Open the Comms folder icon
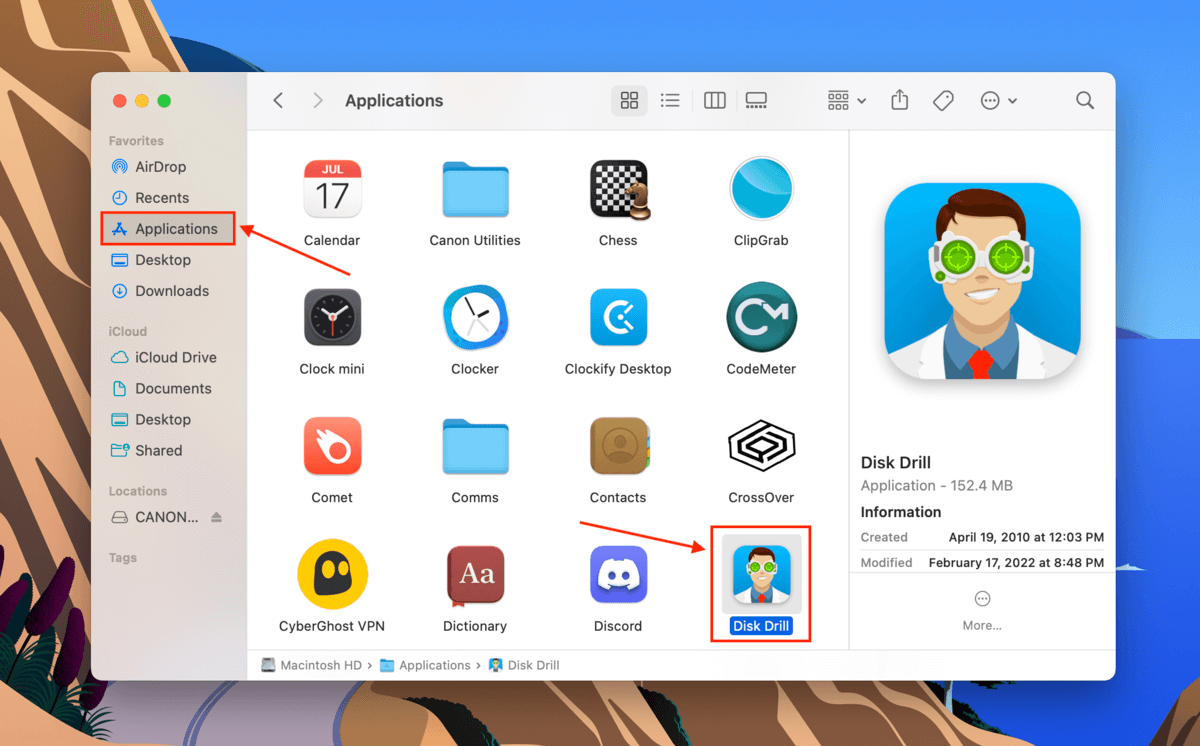This screenshot has width=1200, height=746. click(x=475, y=447)
